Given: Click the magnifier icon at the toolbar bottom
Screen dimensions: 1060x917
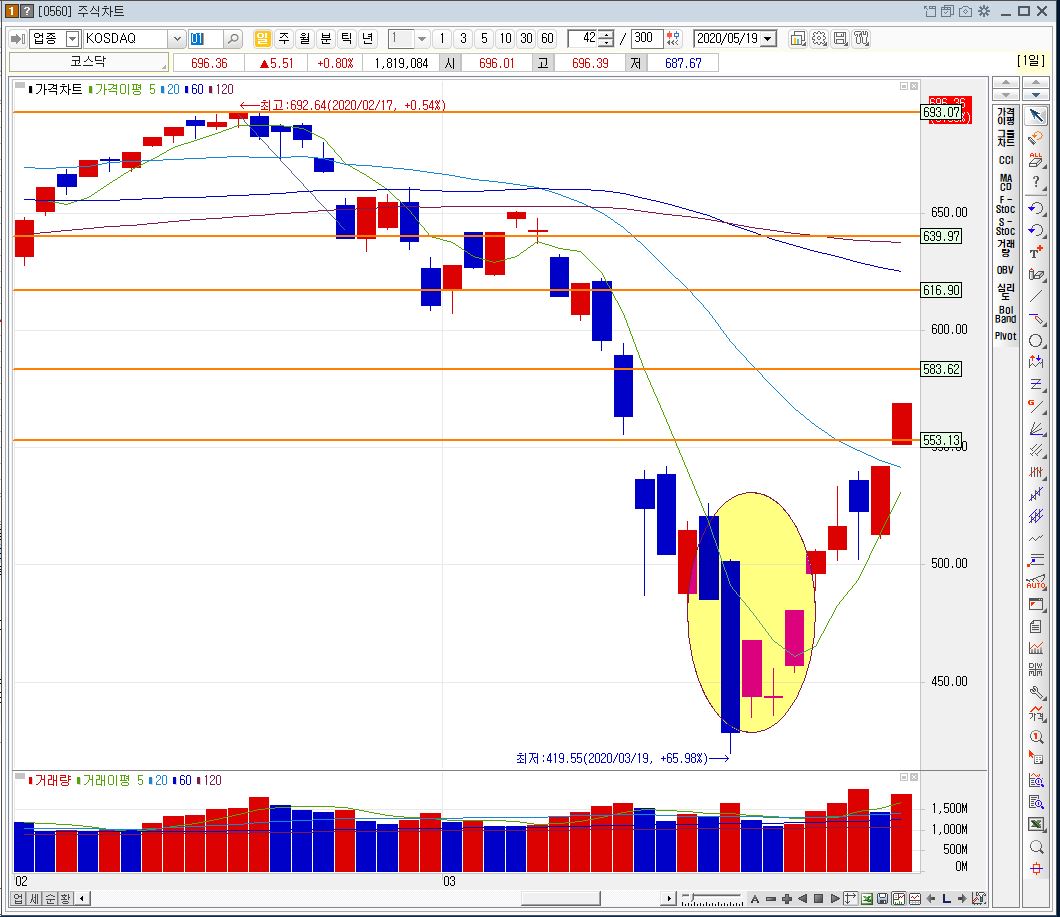Looking at the screenshot, I should coord(1036,847).
